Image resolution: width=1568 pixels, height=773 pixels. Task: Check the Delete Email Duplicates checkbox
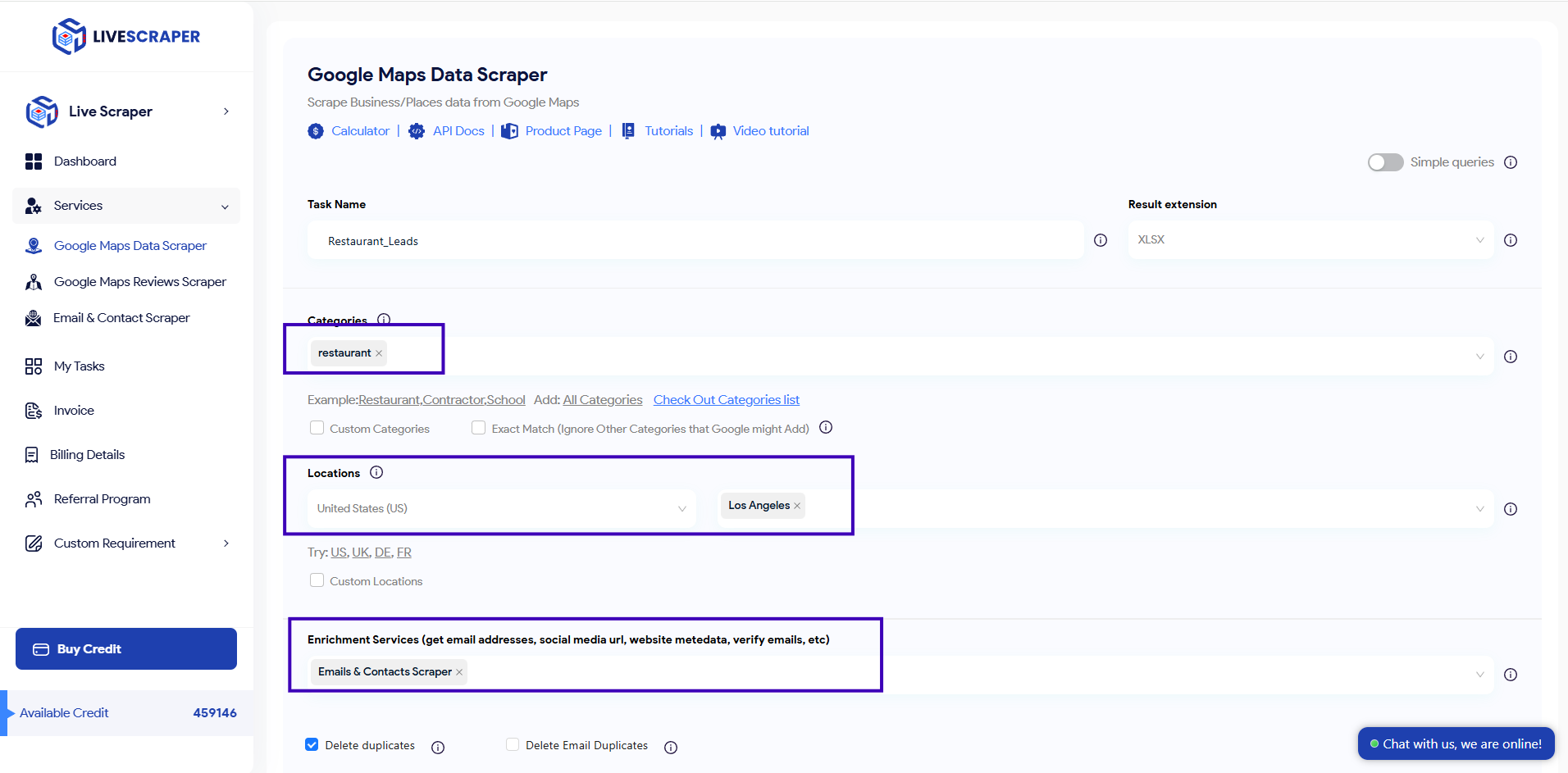pos(513,744)
